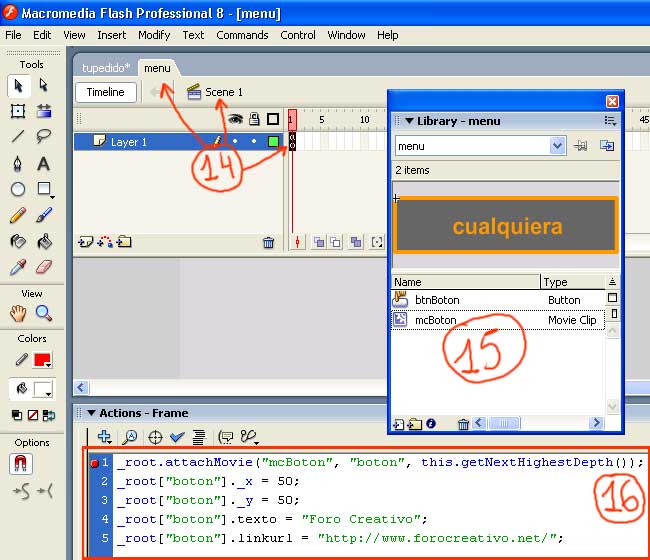This screenshot has width=650, height=560.
Task: Select the Rectangle tool
Action: point(44,189)
